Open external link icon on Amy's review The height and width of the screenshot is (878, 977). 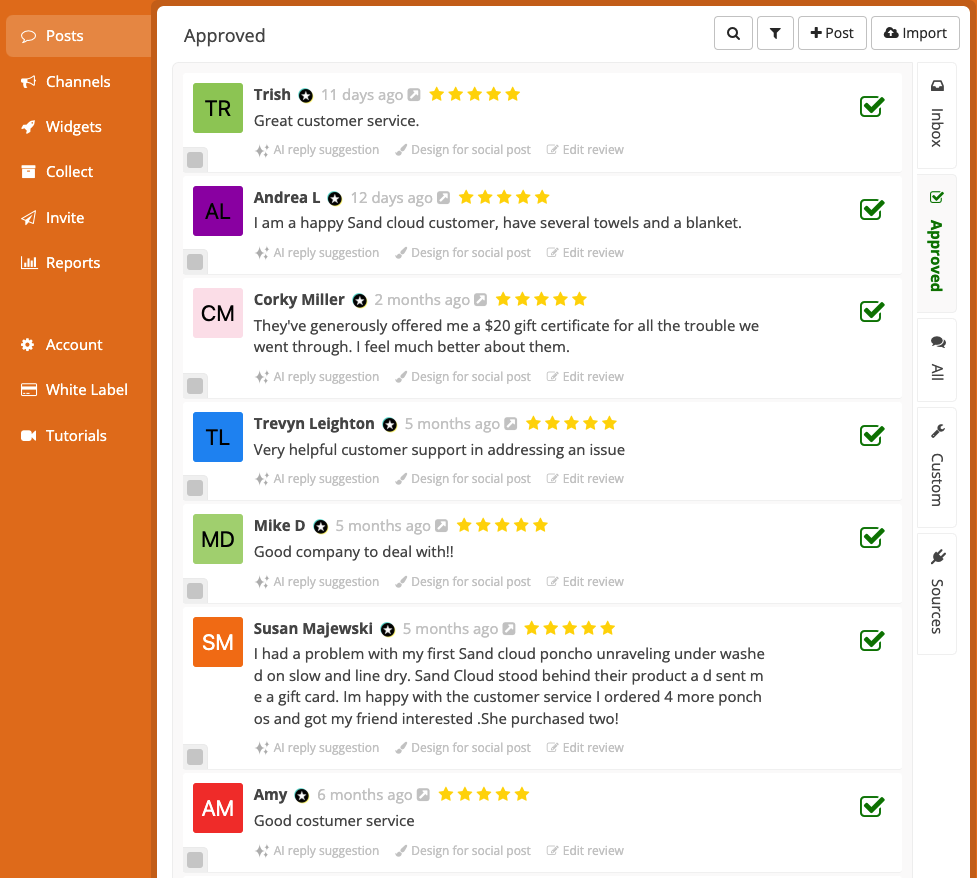coord(423,794)
